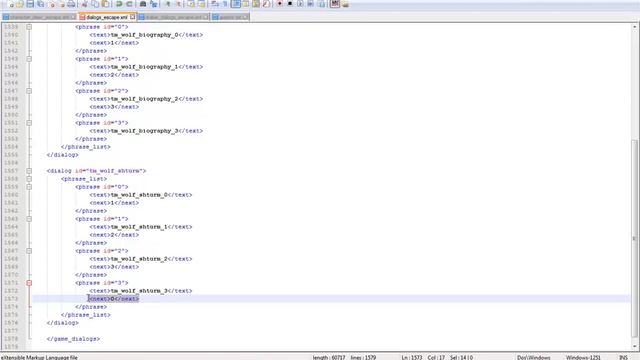Click the New file toolbar icon
This screenshot has height=360, width=640.
10,4
